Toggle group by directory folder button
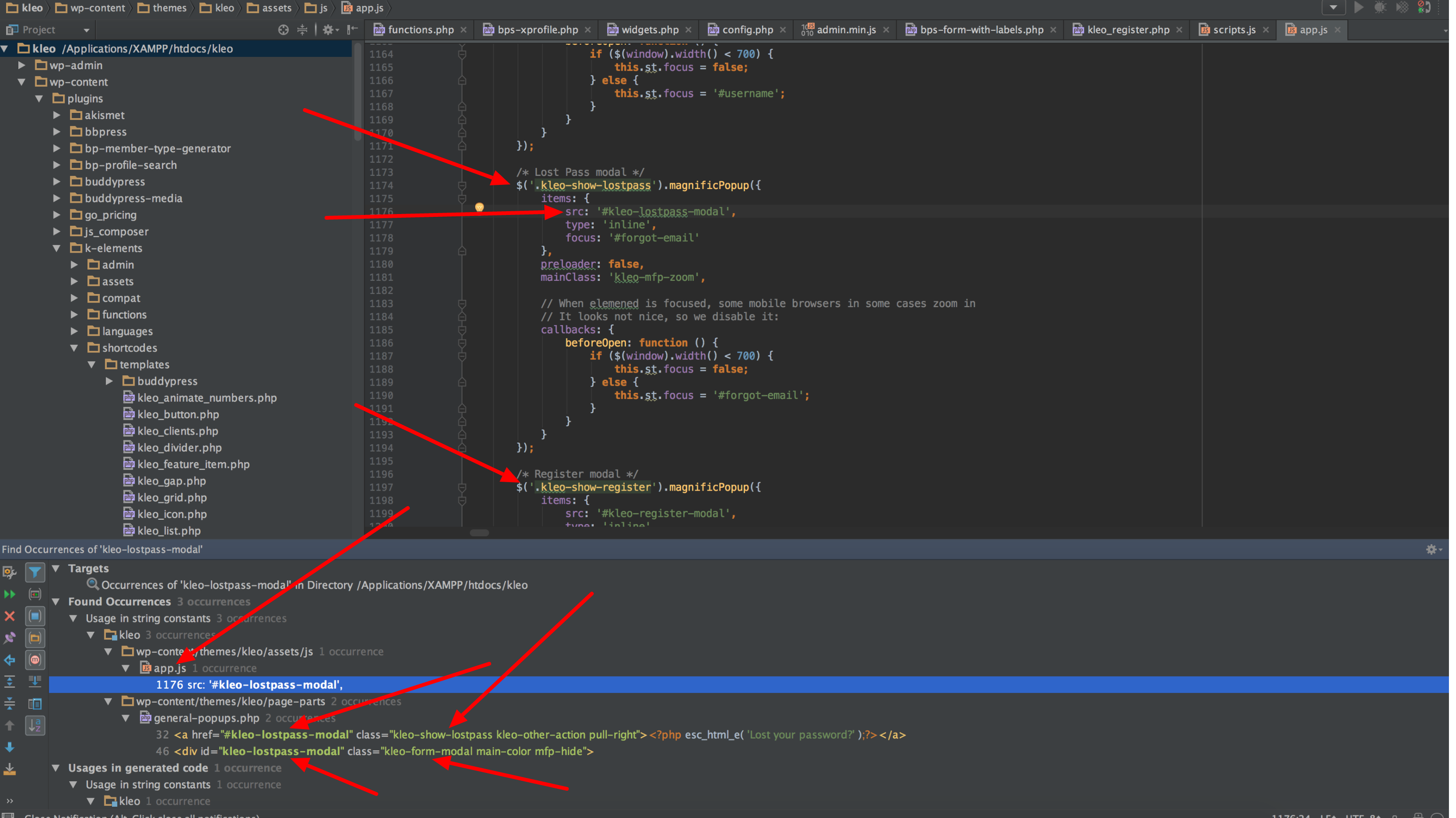This screenshot has height=818, width=1456. [35, 638]
